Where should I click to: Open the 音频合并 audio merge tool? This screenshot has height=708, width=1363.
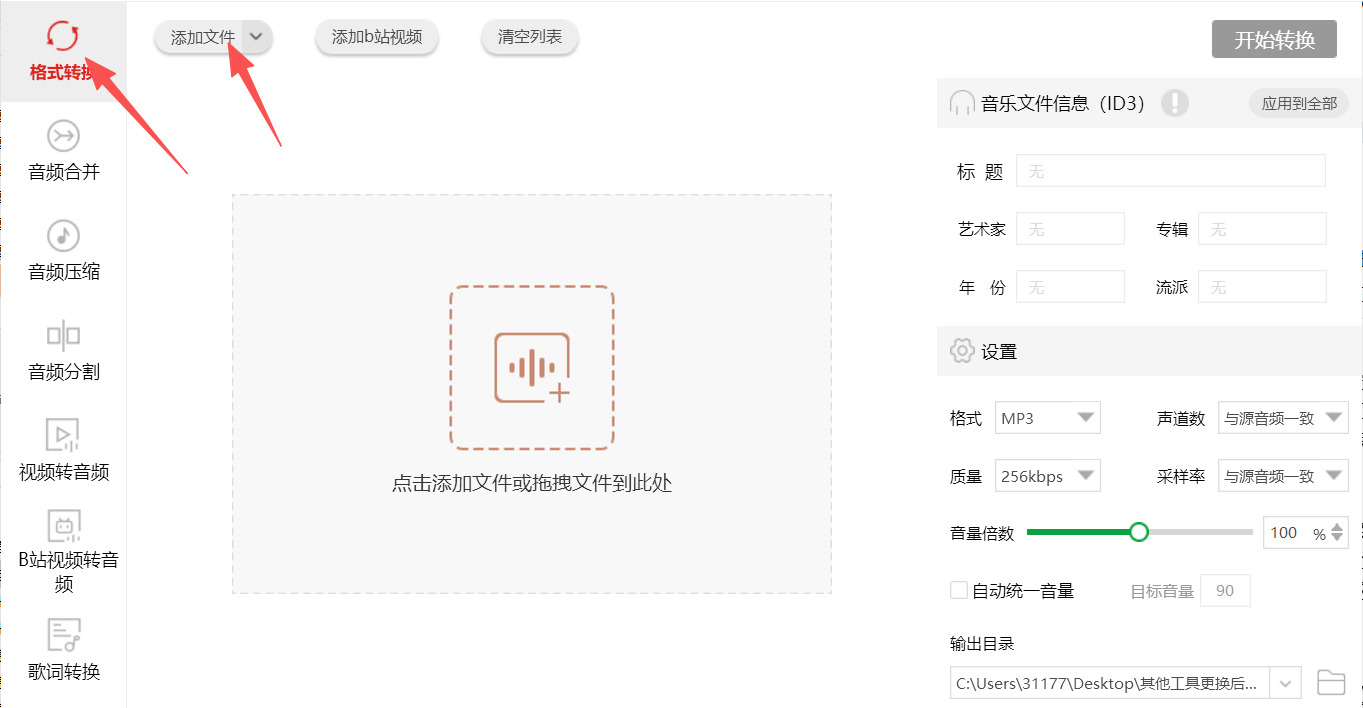click(63, 150)
